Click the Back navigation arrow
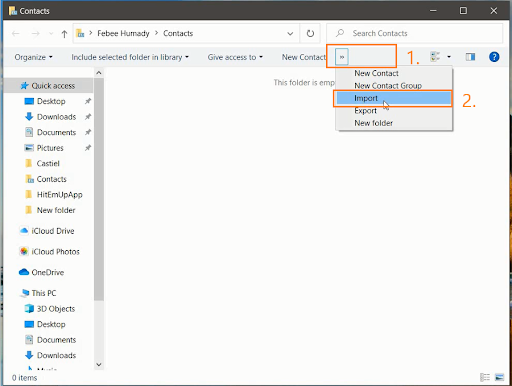The width and height of the screenshot is (512, 386). tap(16, 33)
